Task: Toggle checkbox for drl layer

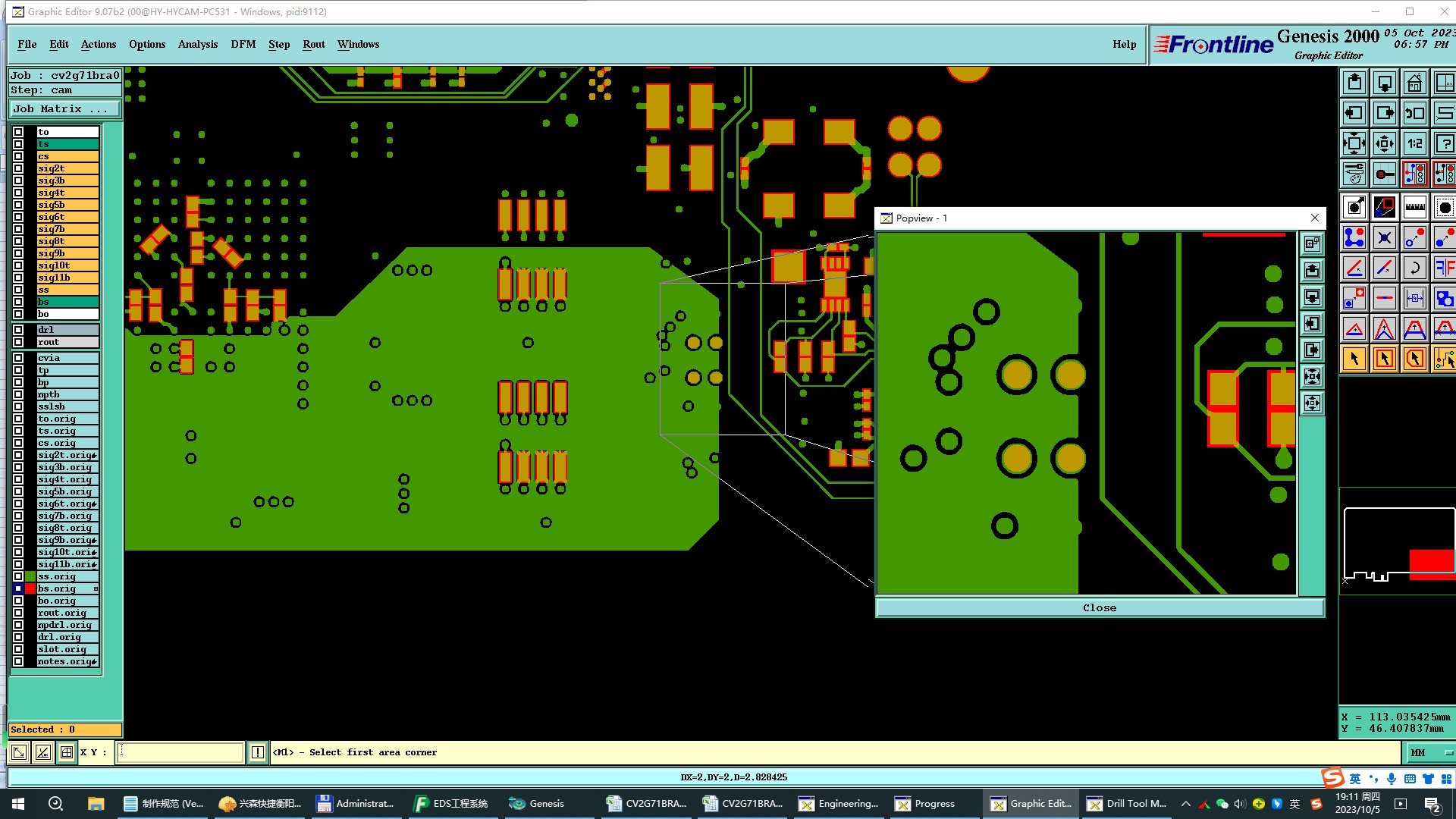Action: tap(18, 330)
